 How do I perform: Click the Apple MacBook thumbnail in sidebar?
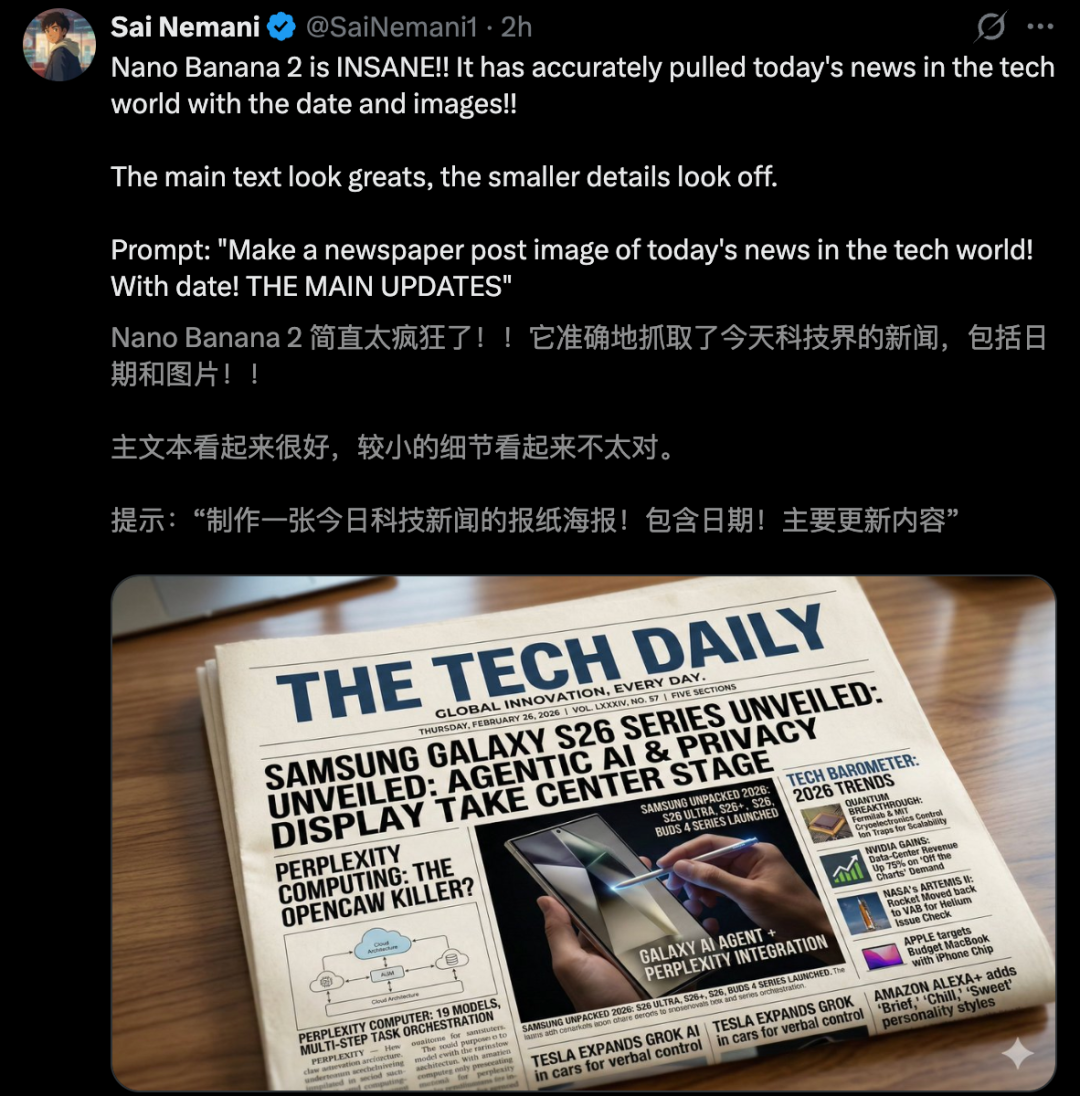pyautogui.click(x=883, y=956)
